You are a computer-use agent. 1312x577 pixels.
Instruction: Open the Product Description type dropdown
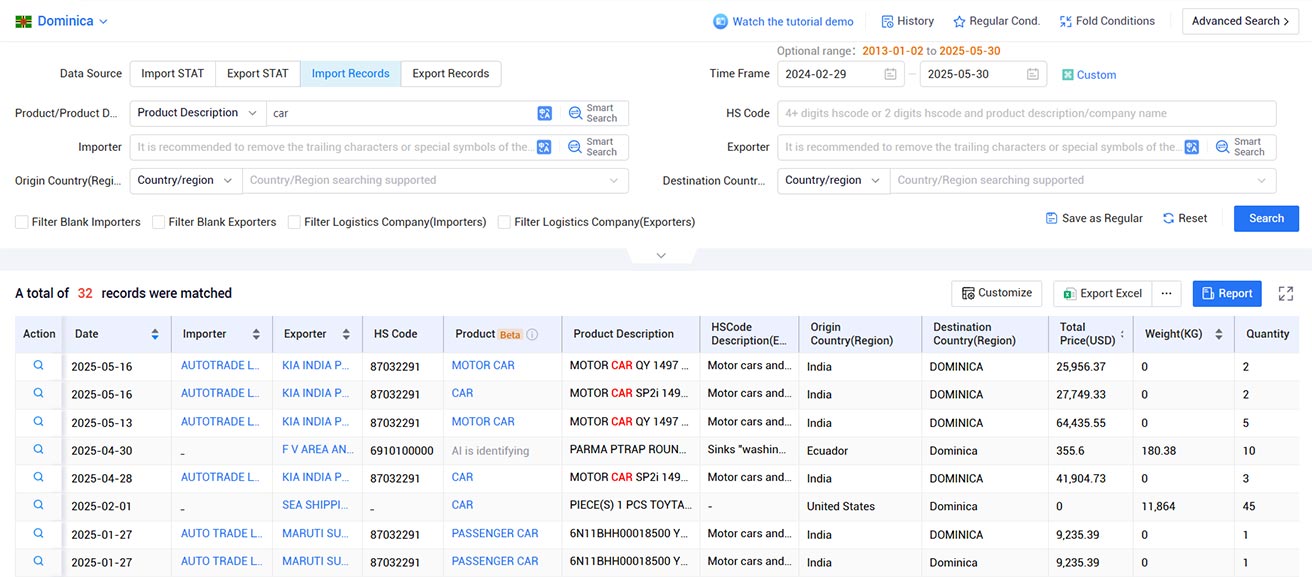[x=197, y=113]
